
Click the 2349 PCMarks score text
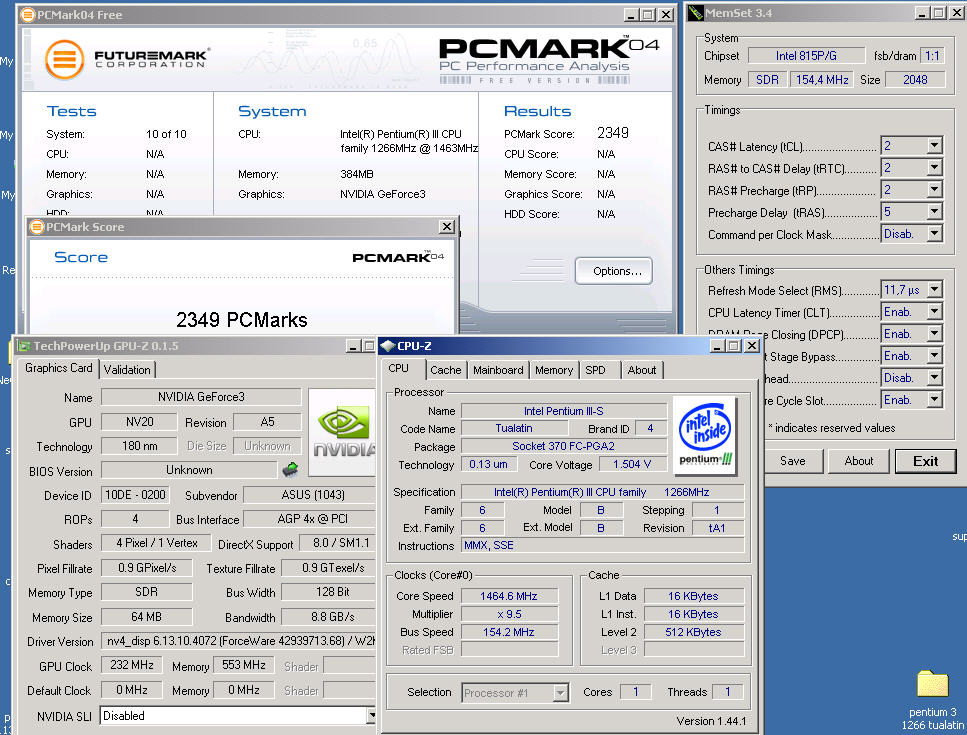(x=242, y=319)
